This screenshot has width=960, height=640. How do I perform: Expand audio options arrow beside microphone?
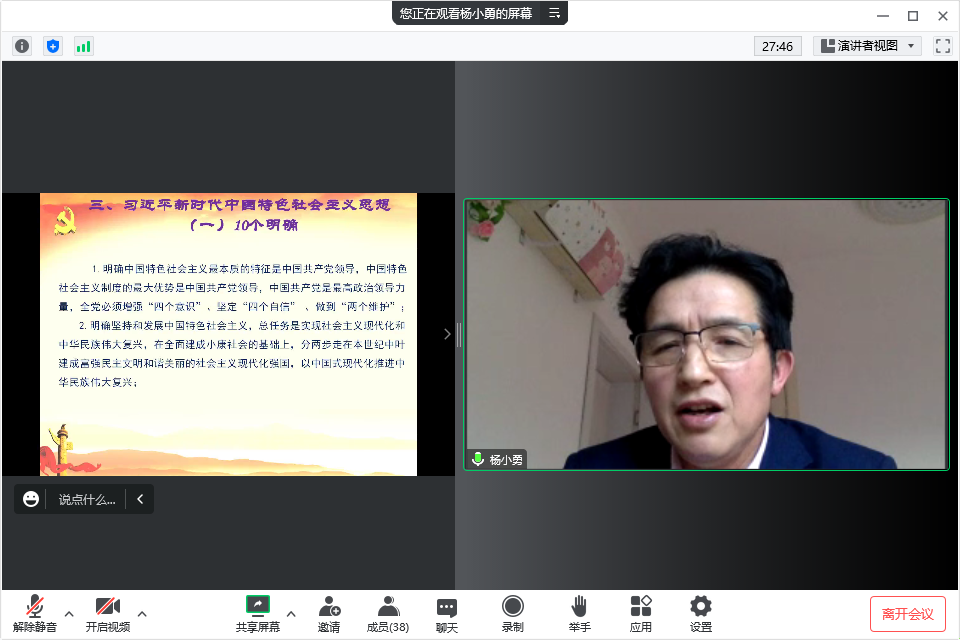(x=69, y=613)
